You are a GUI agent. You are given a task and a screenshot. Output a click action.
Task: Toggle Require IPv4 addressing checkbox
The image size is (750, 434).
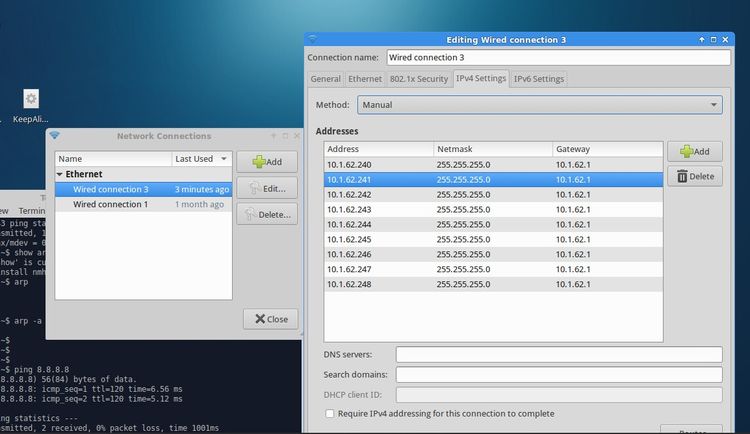pyautogui.click(x=330, y=413)
